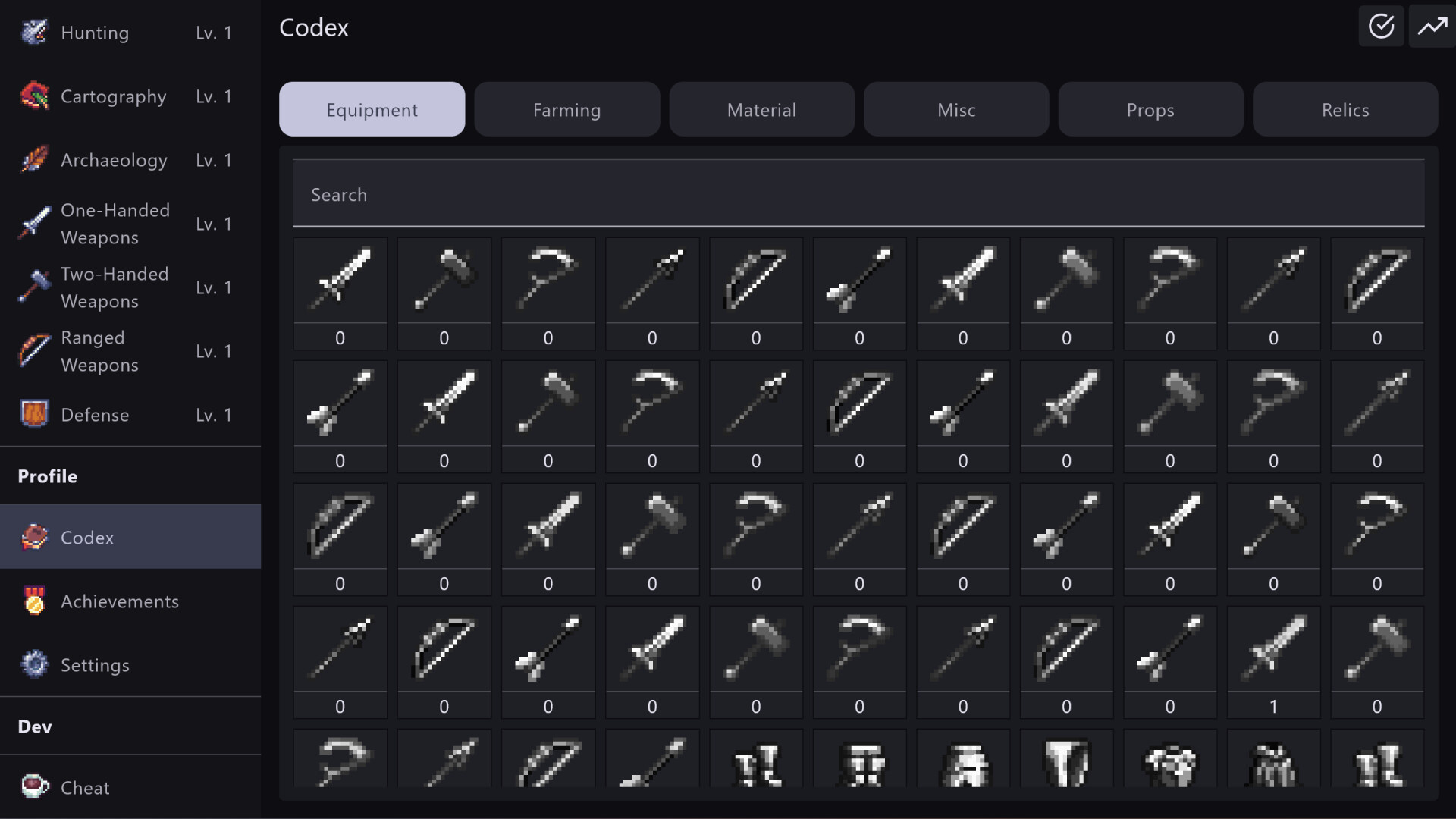
Task: Switch to the Misc tab
Action: pyautogui.click(x=955, y=109)
